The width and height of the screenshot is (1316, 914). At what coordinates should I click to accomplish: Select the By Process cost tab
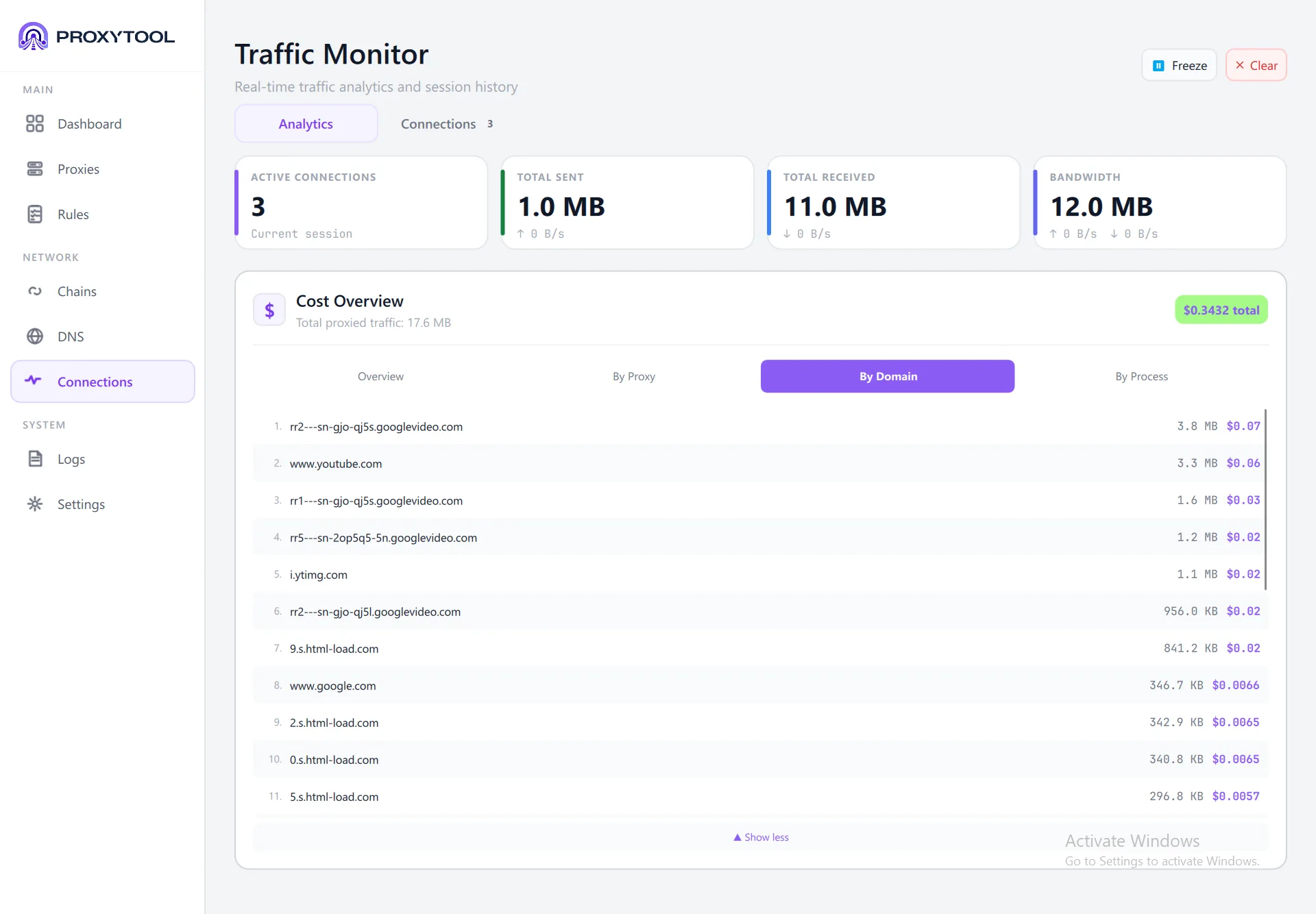tap(1141, 376)
